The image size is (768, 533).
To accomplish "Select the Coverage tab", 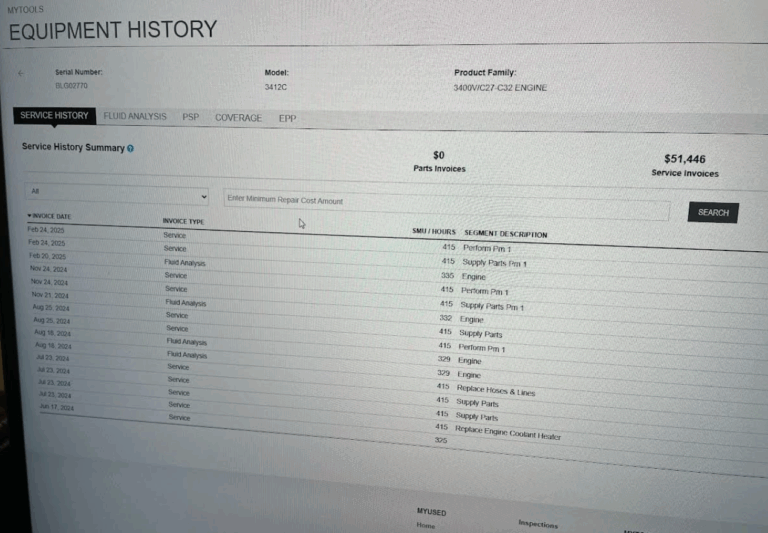I will click(x=238, y=118).
